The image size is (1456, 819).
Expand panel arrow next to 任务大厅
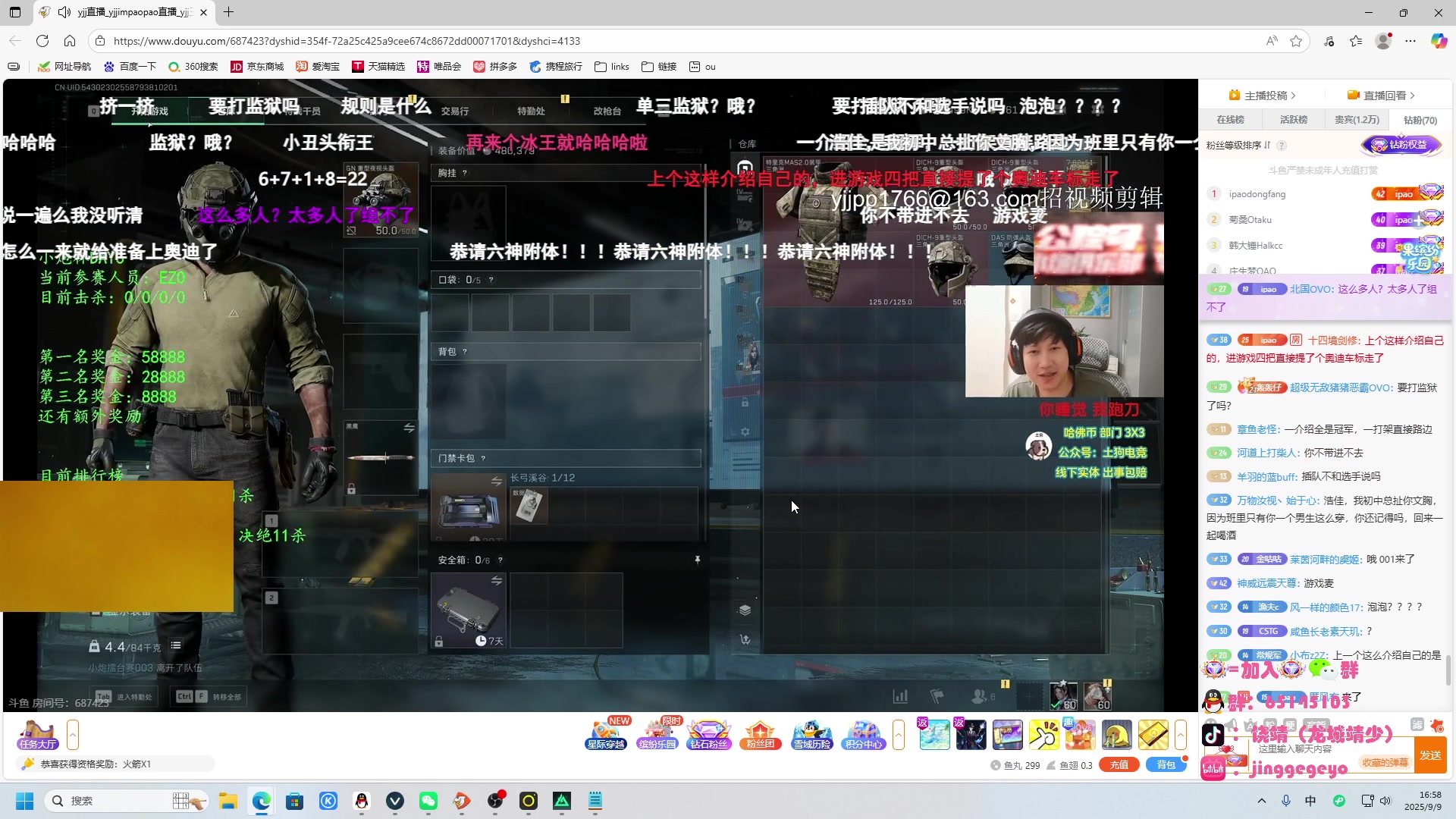pos(73,735)
